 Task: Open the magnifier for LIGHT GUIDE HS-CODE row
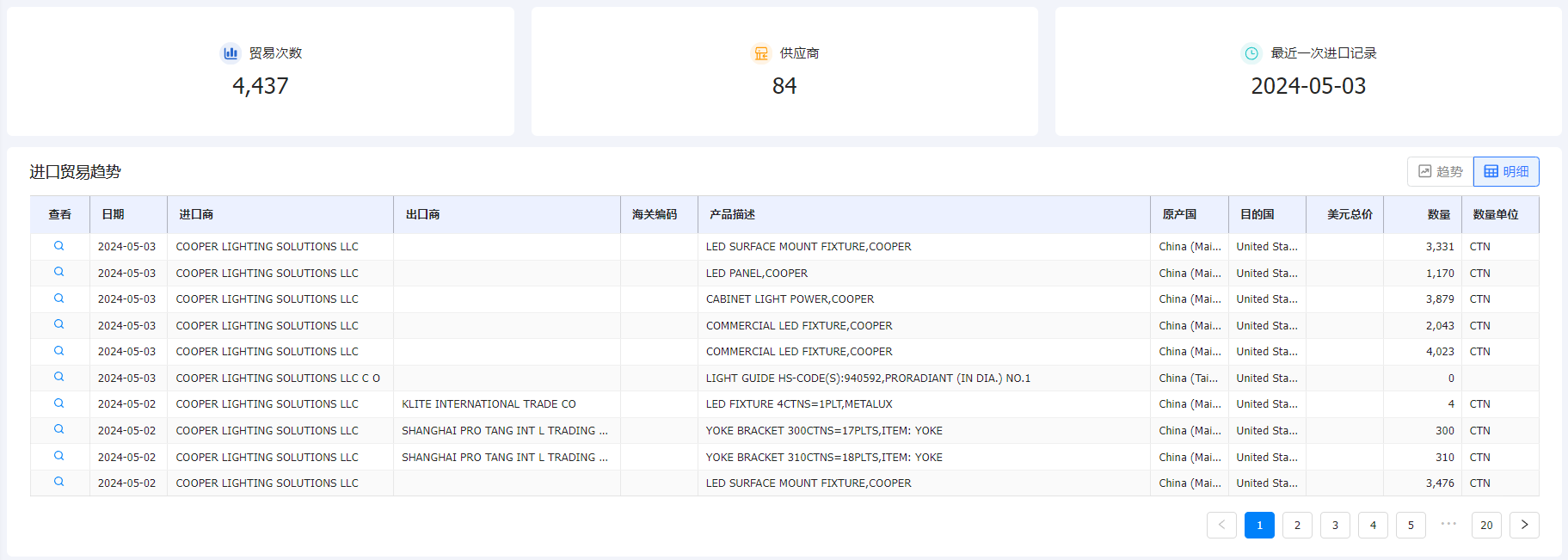tap(59, 377)
